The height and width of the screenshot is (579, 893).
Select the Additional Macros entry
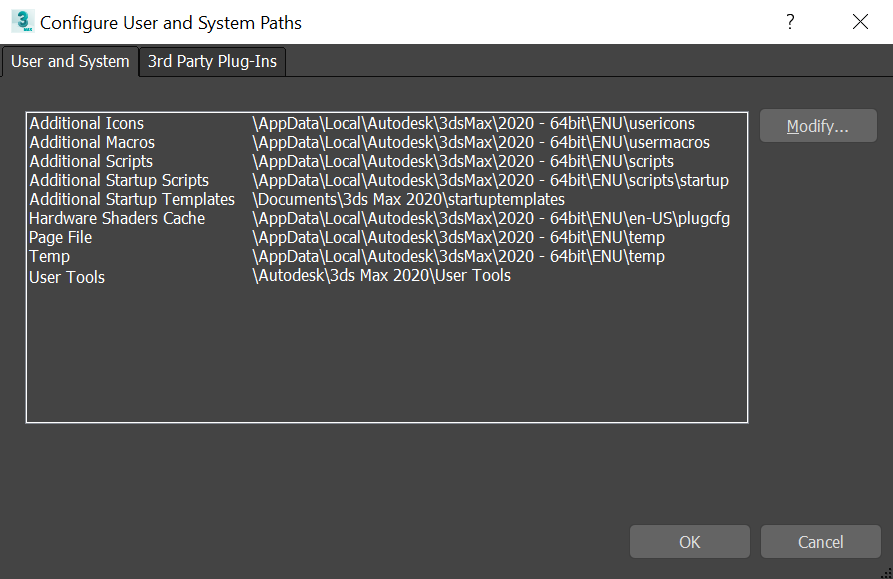(92, 143)
